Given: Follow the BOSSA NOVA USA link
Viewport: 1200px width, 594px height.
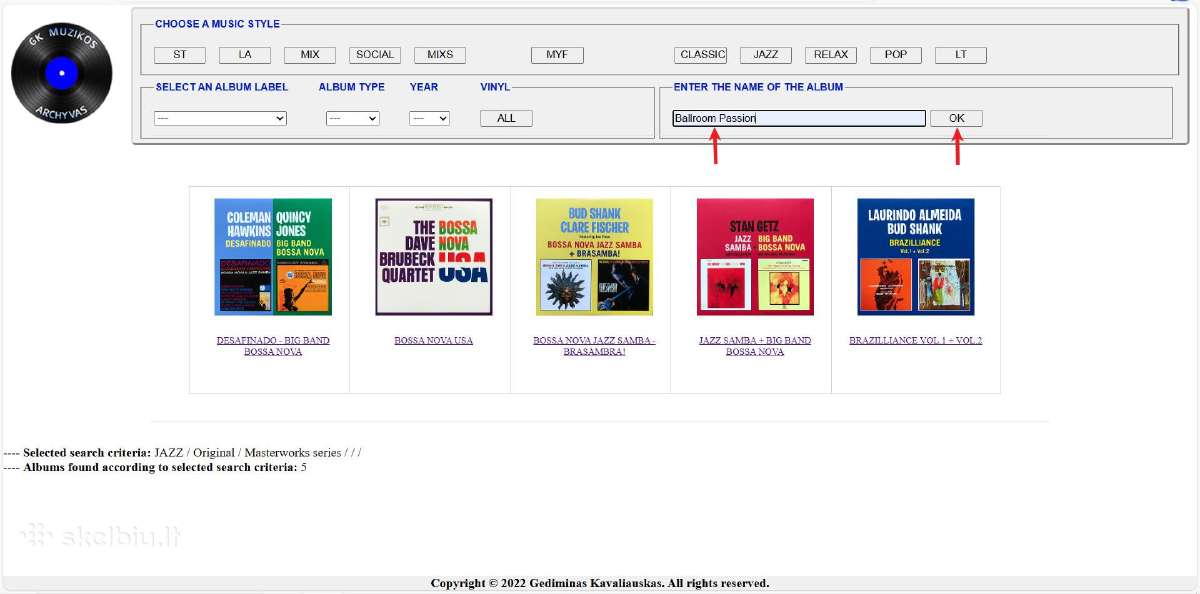Looking at the screenshot, I should click(434, 341).
